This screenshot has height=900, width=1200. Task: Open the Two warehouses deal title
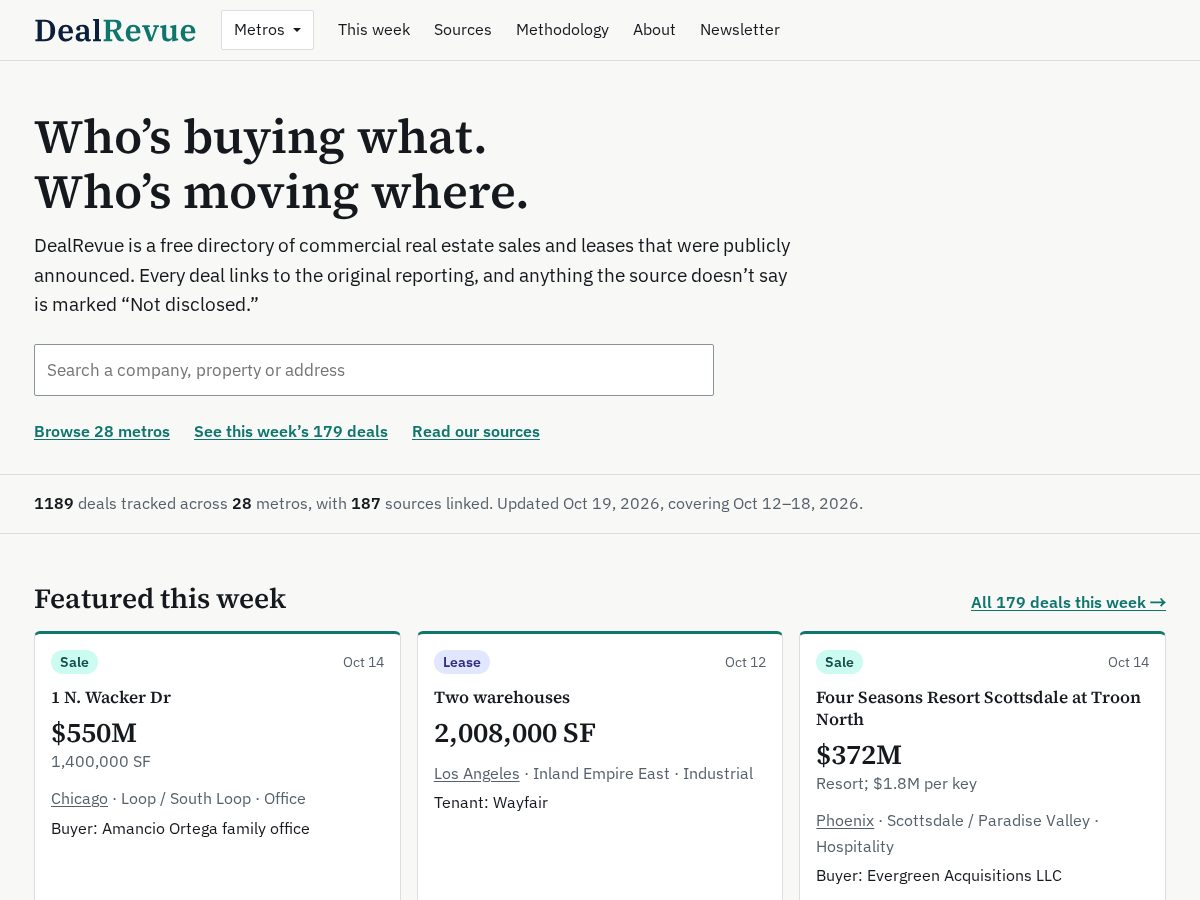(502, 697)
